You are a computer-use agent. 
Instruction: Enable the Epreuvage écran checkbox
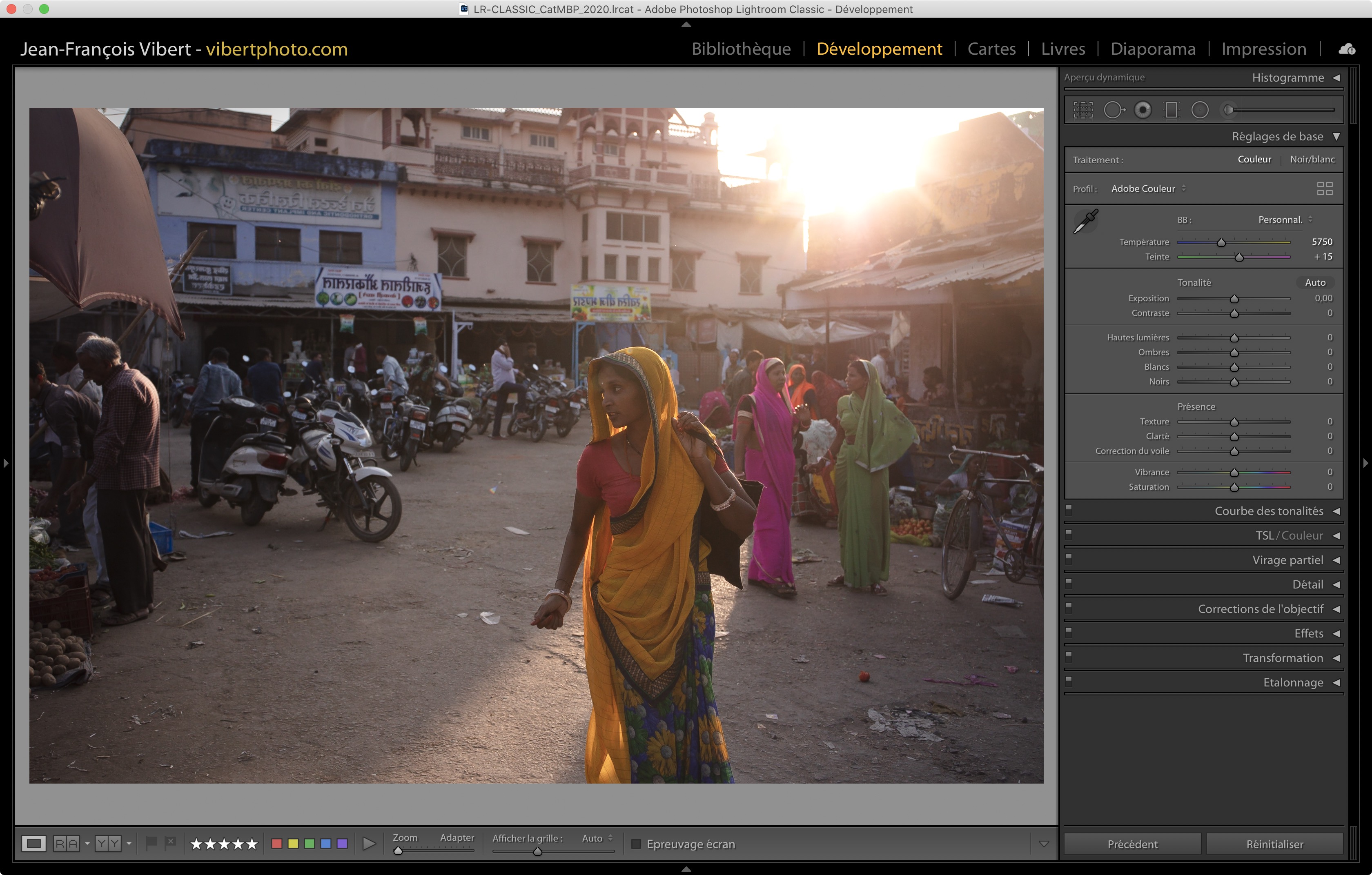(637, 844)
